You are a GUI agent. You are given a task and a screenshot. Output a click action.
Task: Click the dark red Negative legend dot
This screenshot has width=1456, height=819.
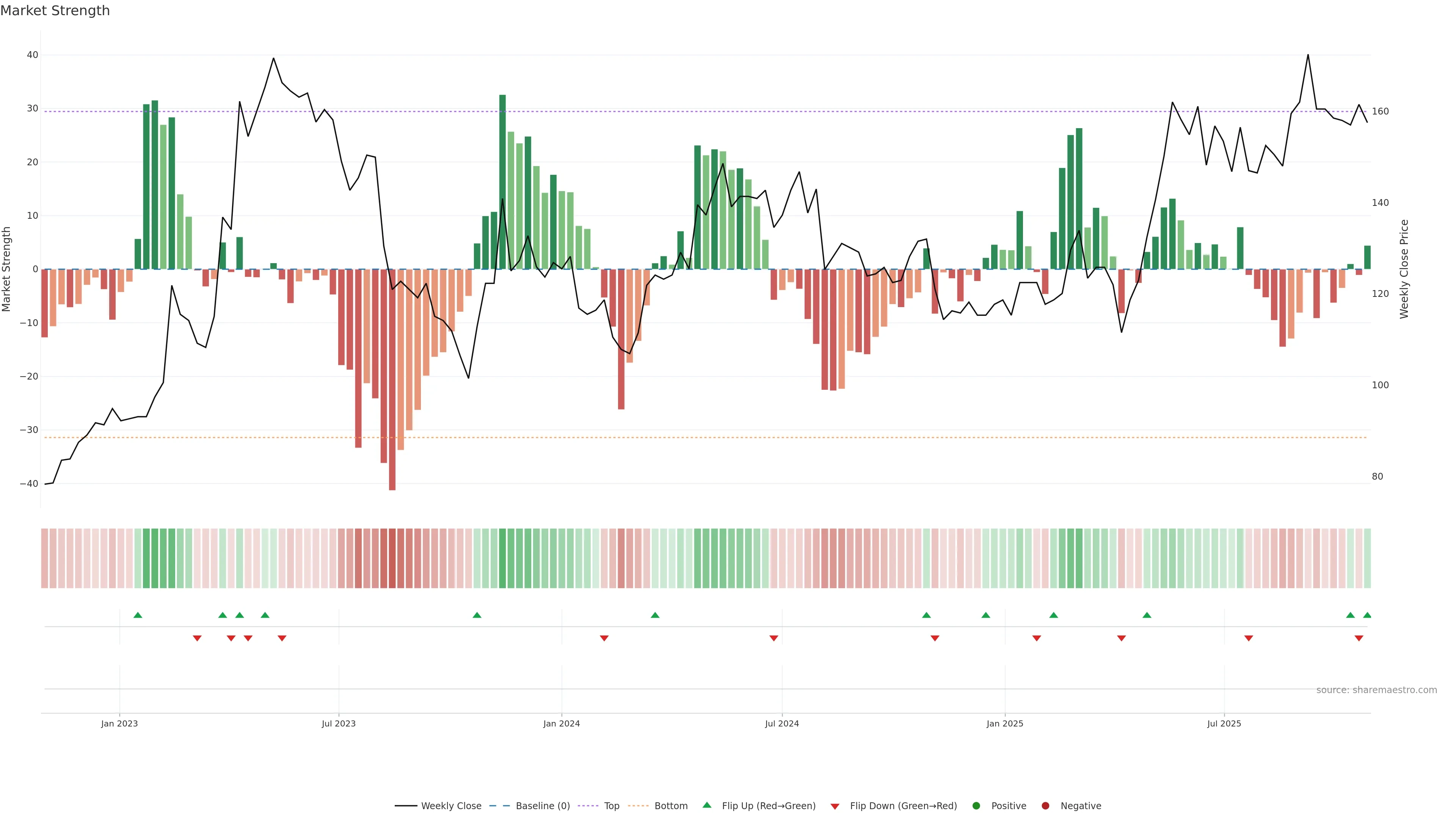point(1045,806)
